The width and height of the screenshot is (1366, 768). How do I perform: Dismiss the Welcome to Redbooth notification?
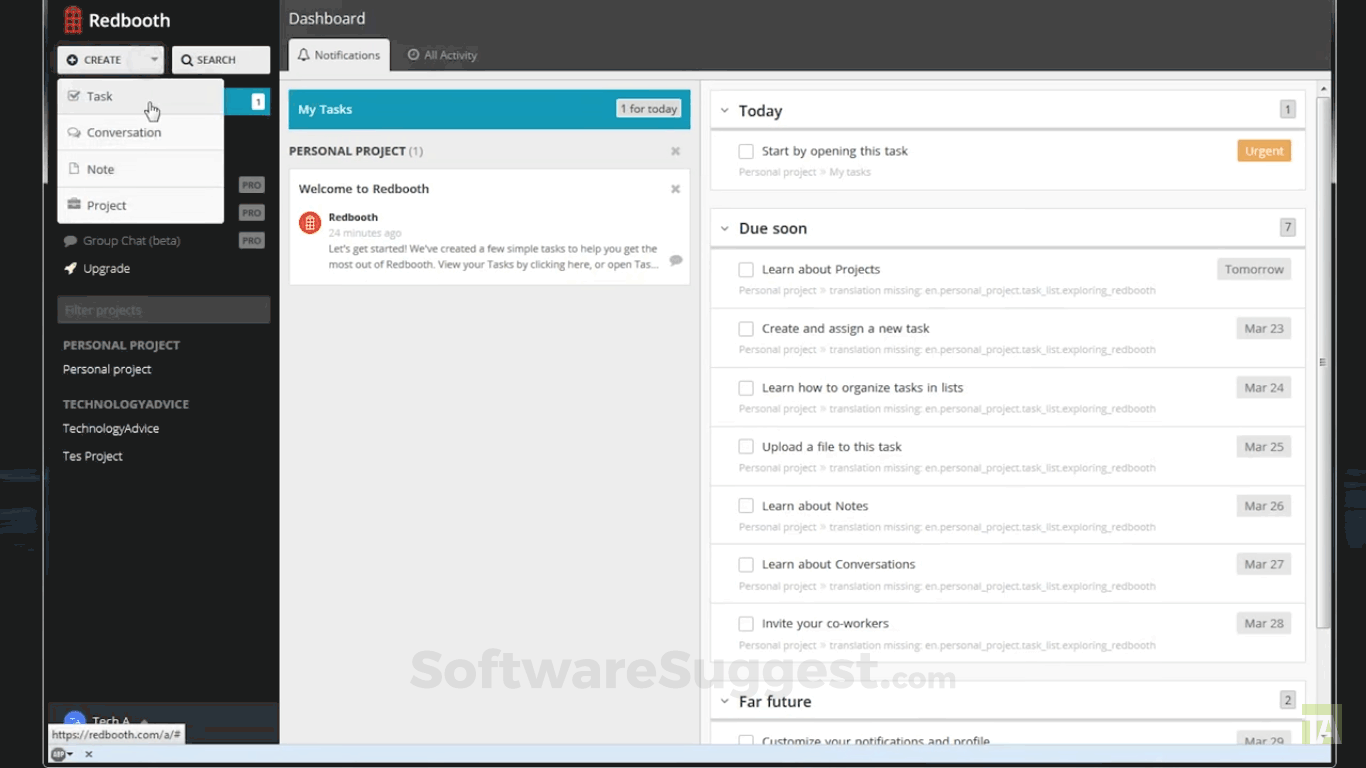(675, 188)
